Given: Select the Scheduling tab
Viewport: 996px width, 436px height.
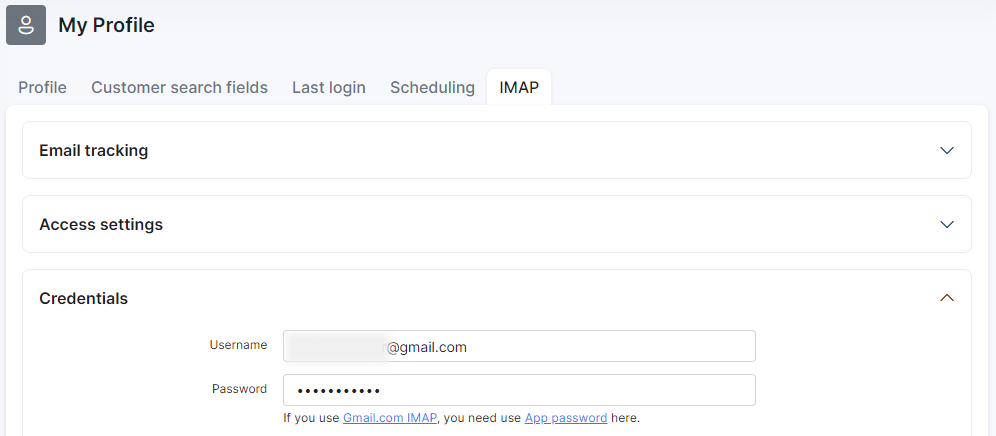Looking at the screenshot, I should pos(433,88).
